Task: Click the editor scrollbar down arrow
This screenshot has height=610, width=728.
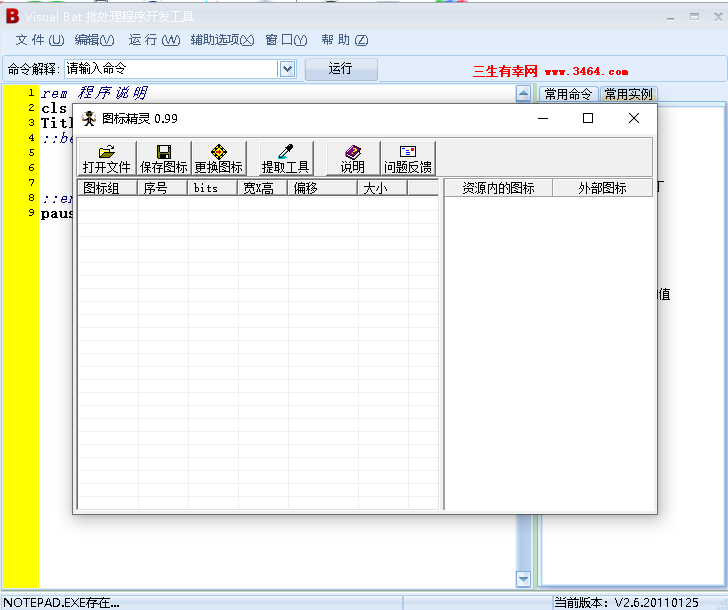Action: [523, 579]
